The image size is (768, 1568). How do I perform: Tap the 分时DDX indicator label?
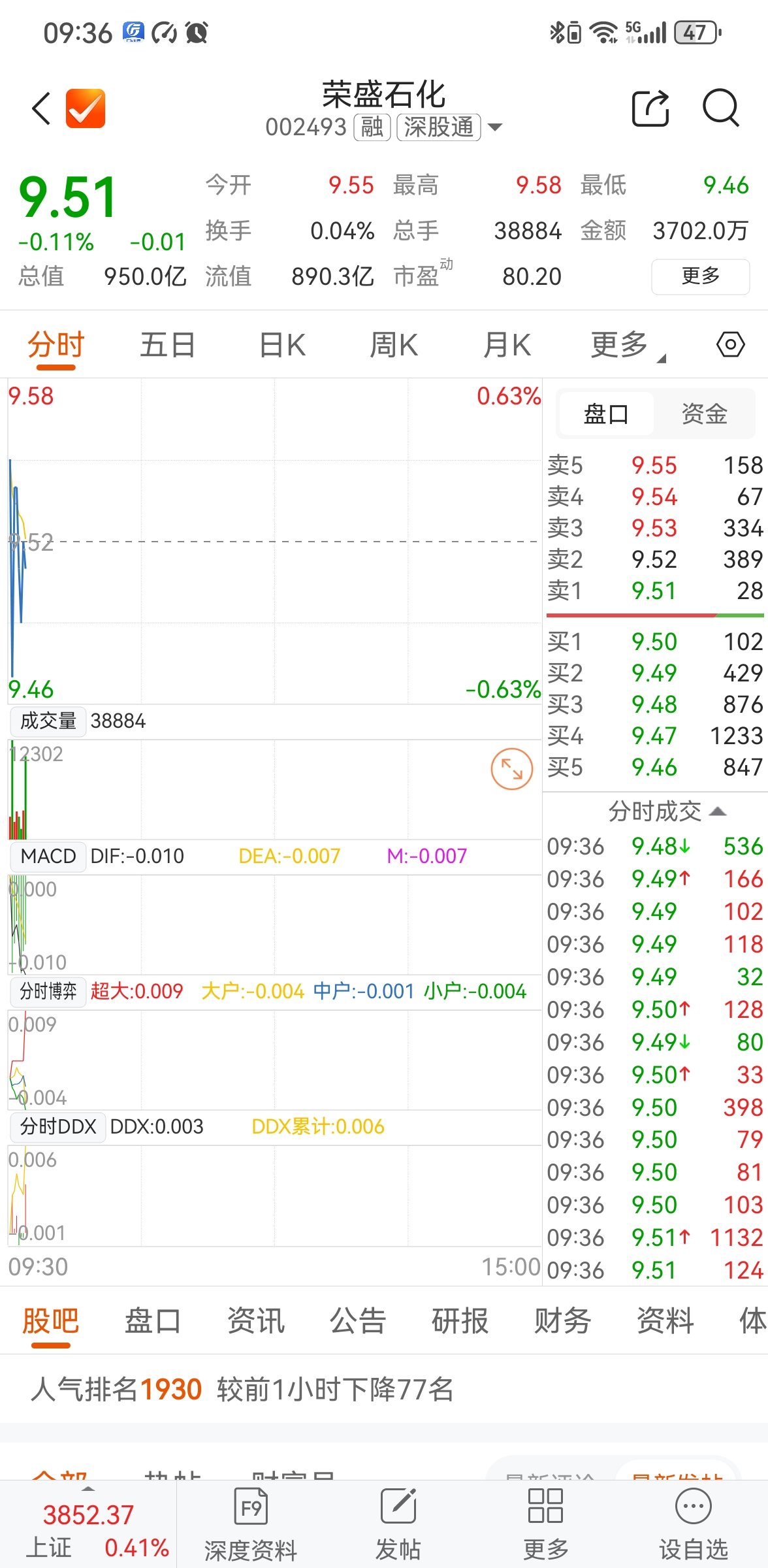(x=58, y=1126)
